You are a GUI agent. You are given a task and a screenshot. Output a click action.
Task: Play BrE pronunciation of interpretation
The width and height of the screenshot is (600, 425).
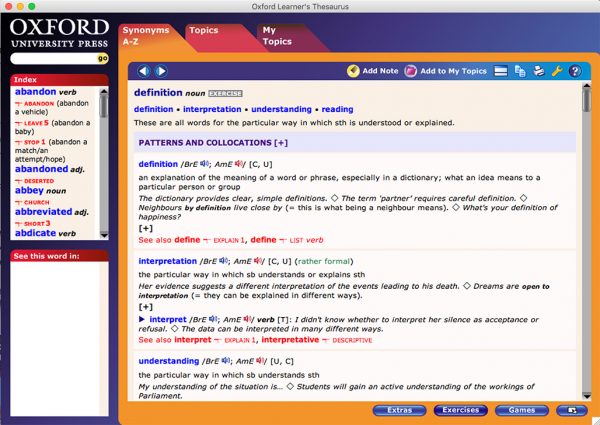[223, 261]
